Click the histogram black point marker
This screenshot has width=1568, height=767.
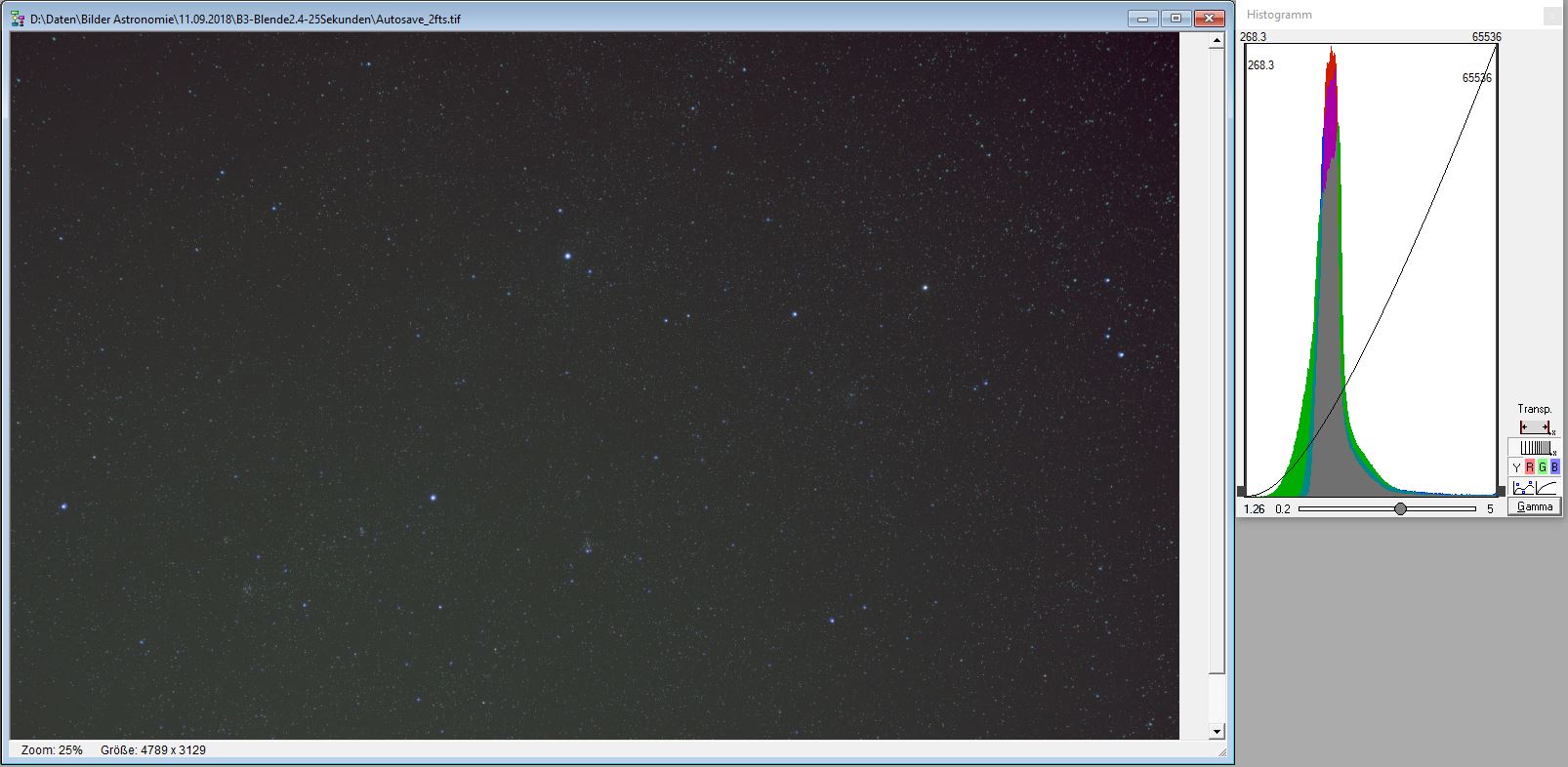coord(1242,492)
